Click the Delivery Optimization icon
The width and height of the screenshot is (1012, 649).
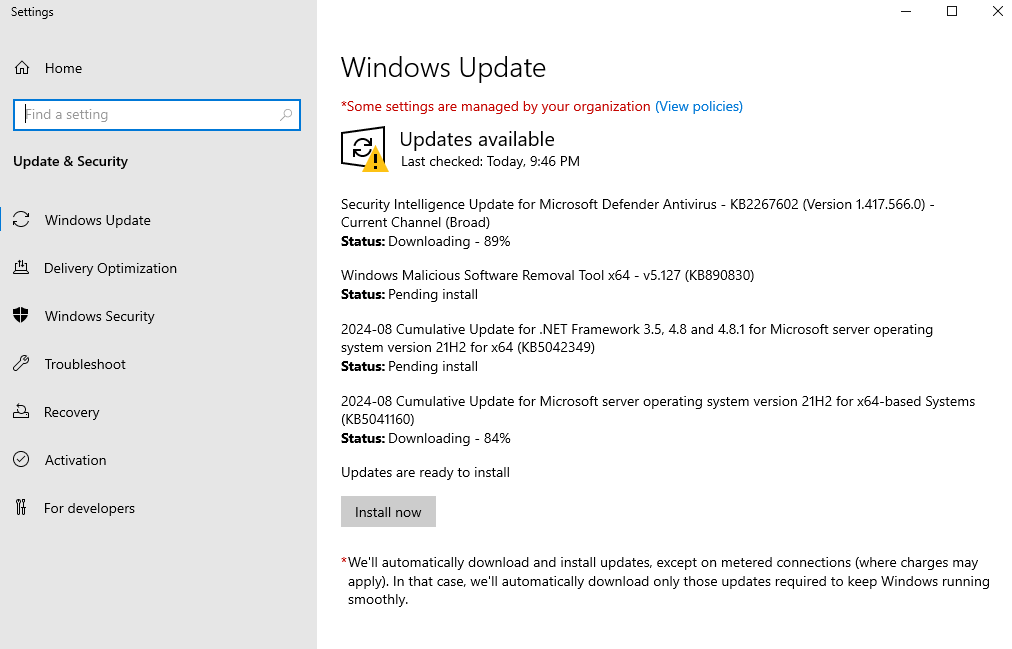(21, 268)
